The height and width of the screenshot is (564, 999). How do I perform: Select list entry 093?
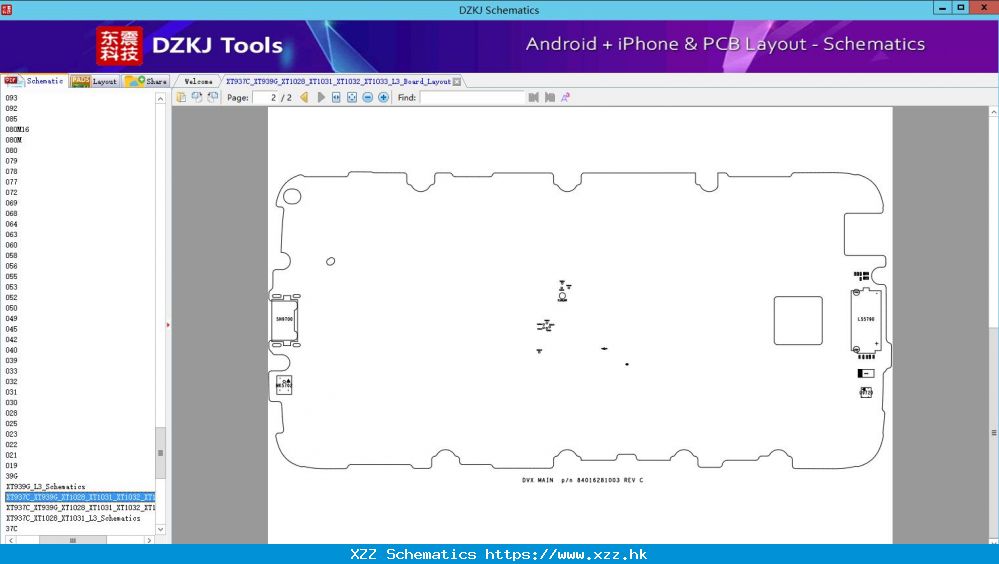pos(11,98)
